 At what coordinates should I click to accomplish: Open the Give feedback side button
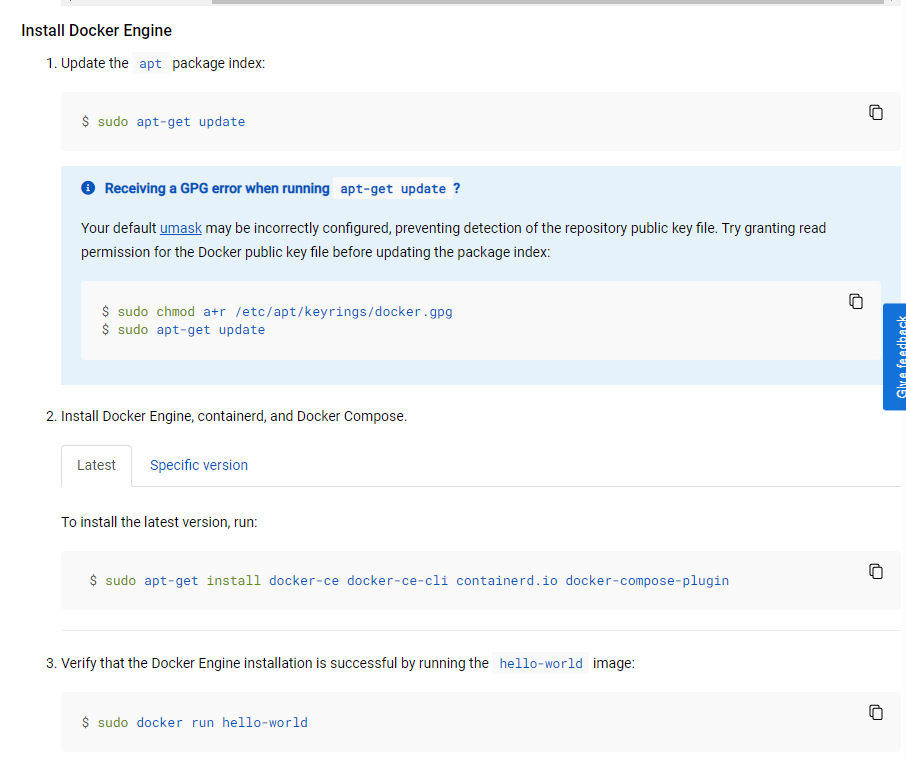click(895, 357)
